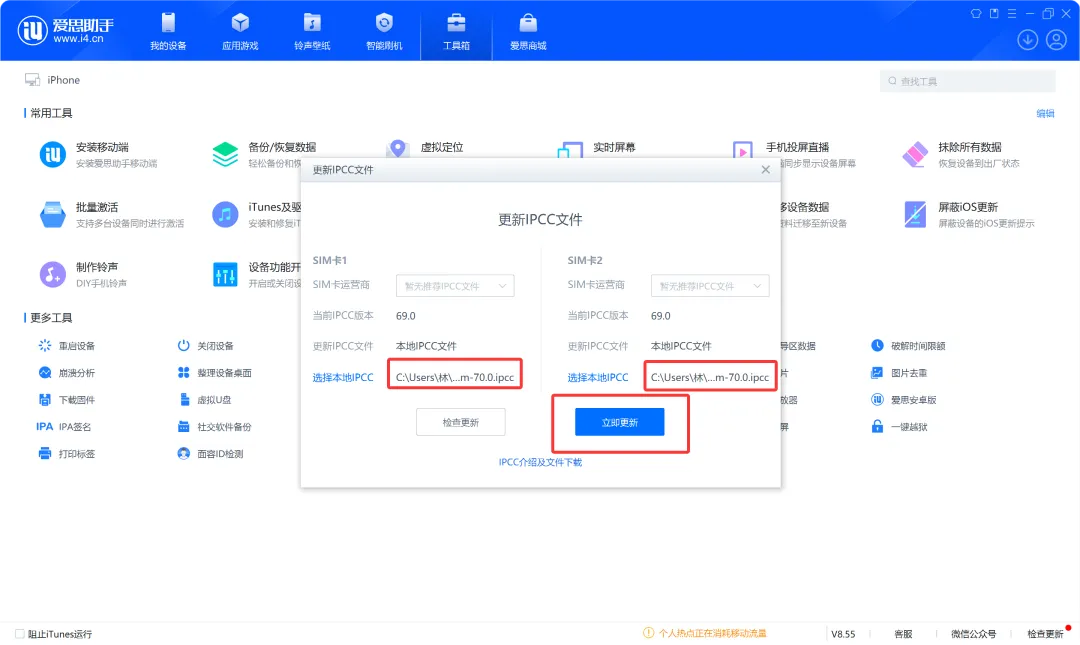Image resolution: width=1080 pixels, height=645 pixels.
Task: Switch to 工具箱 tab
Action: (456, 32)
